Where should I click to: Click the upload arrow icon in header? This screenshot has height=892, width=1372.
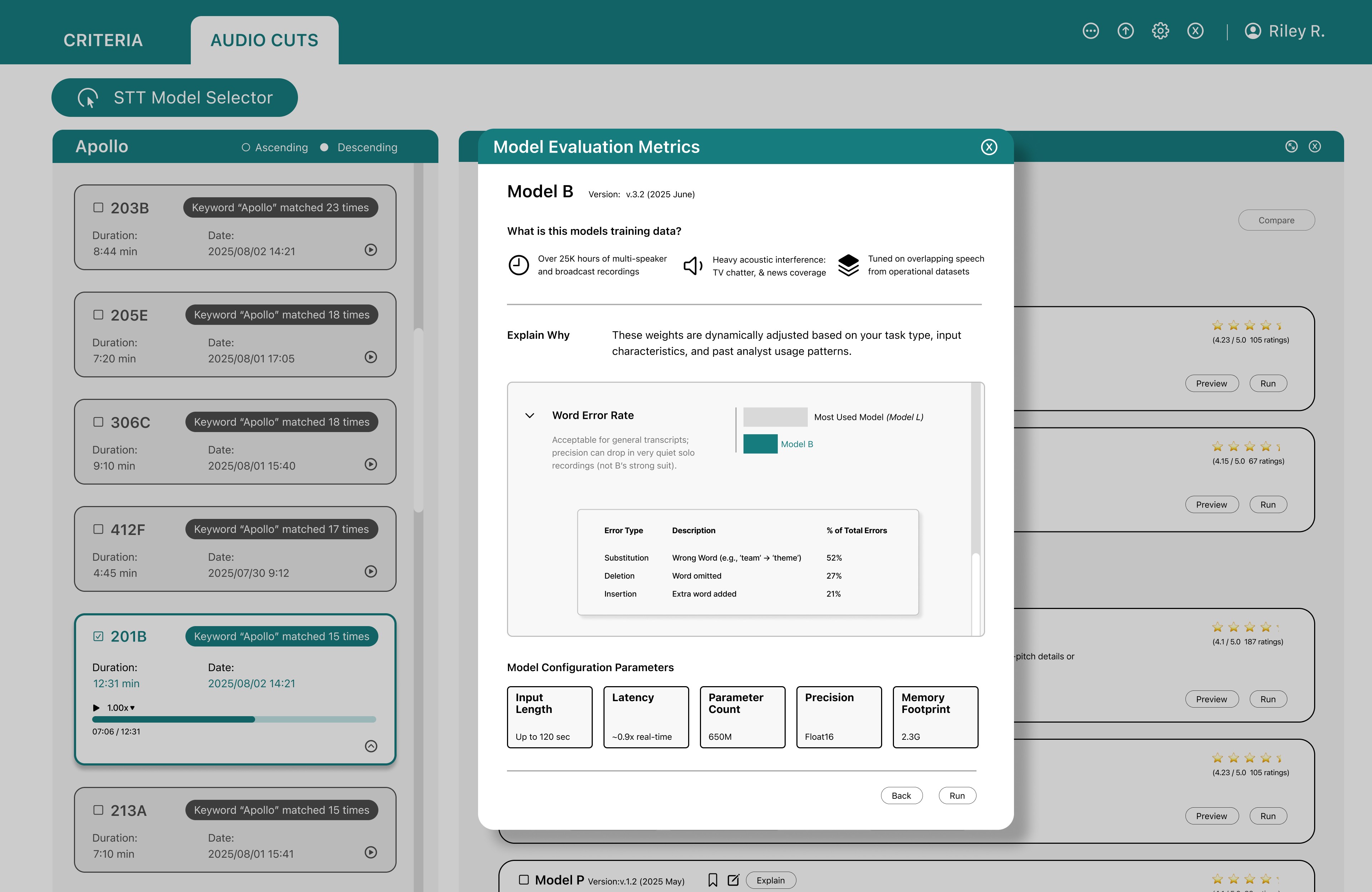coord(1125,31)
